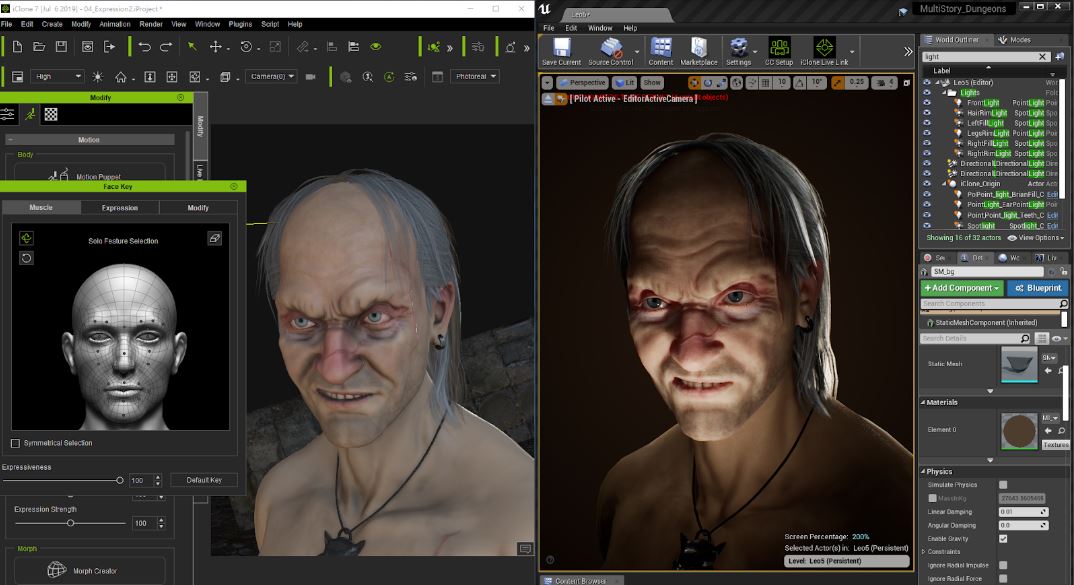Expand the Constraints section in Physics

pos(923,552)
